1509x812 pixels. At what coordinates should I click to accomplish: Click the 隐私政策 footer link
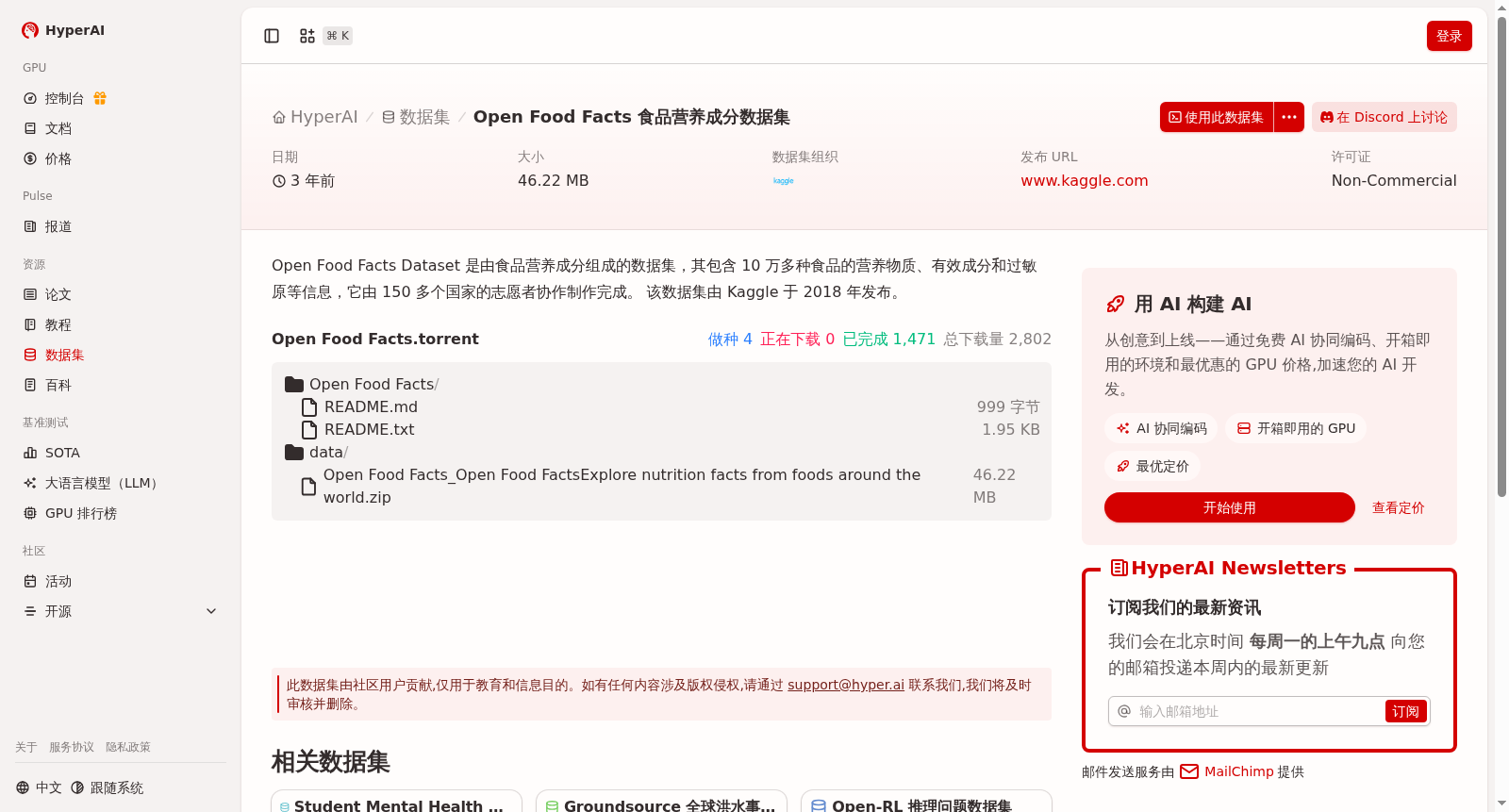pos(128,747)
